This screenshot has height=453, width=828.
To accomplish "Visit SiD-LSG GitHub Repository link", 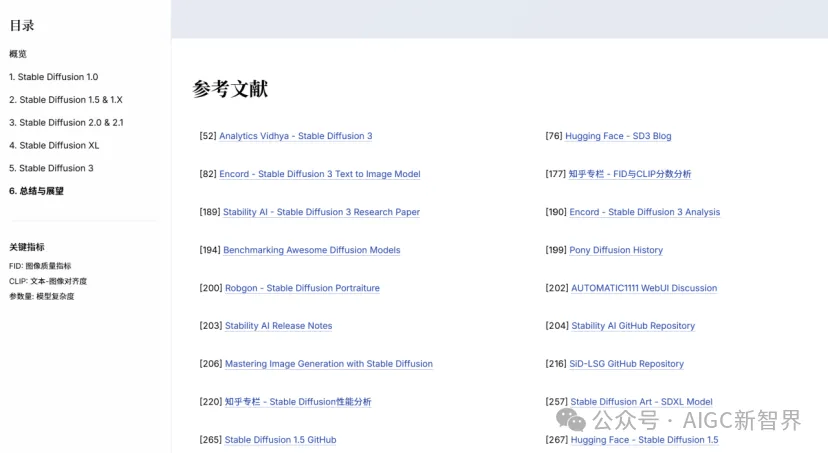I will click(626, 364).
